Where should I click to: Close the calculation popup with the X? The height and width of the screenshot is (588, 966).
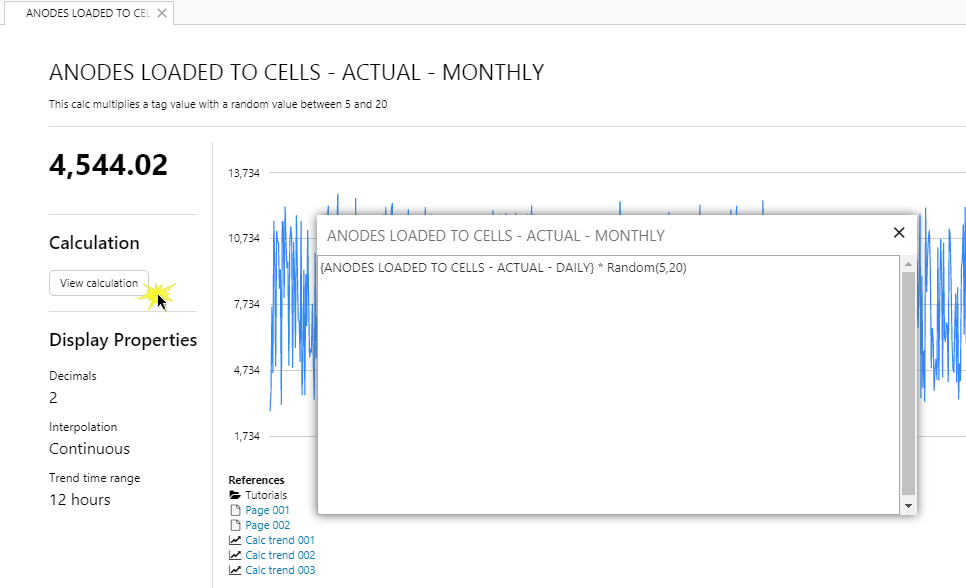click(898, 233)
